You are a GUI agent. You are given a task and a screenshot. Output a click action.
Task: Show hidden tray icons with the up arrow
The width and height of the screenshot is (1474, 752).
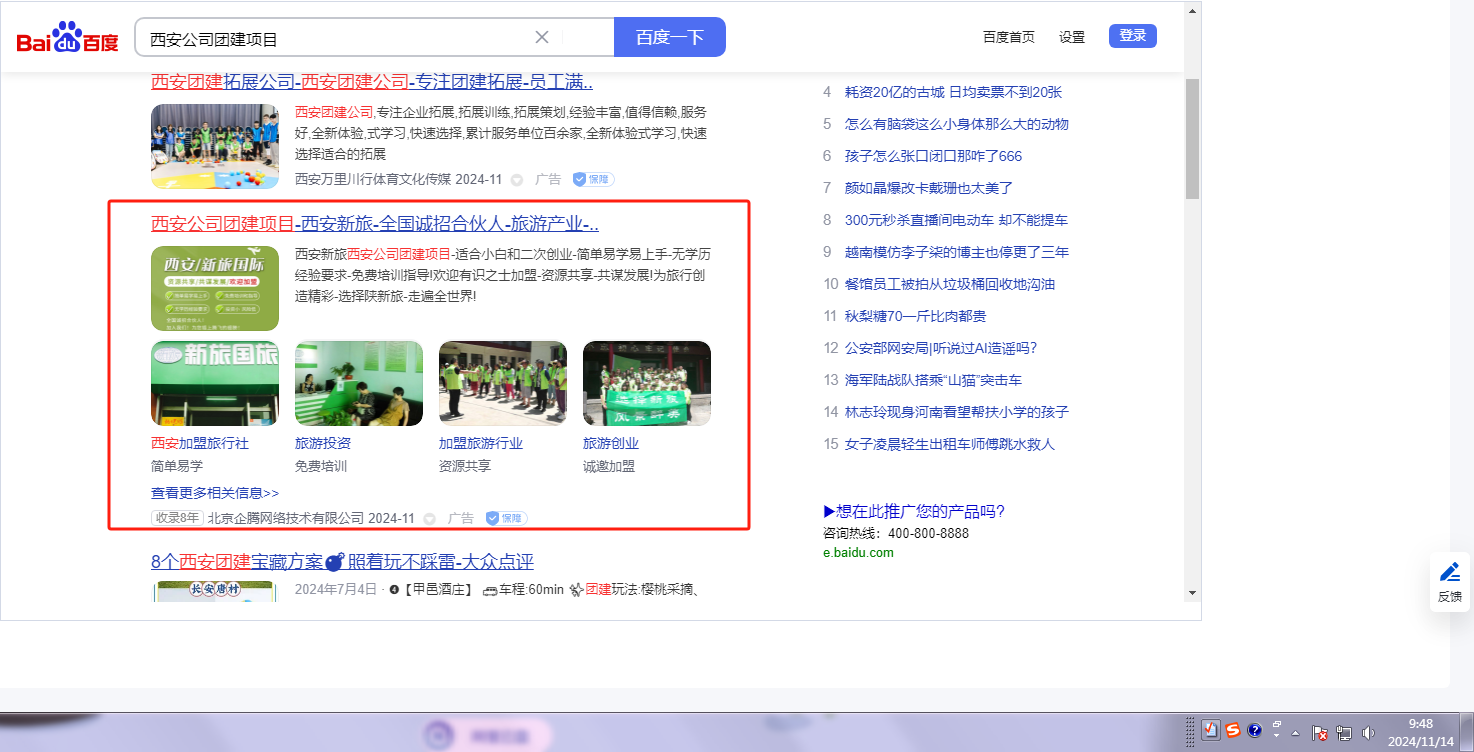coord(1295,733)
